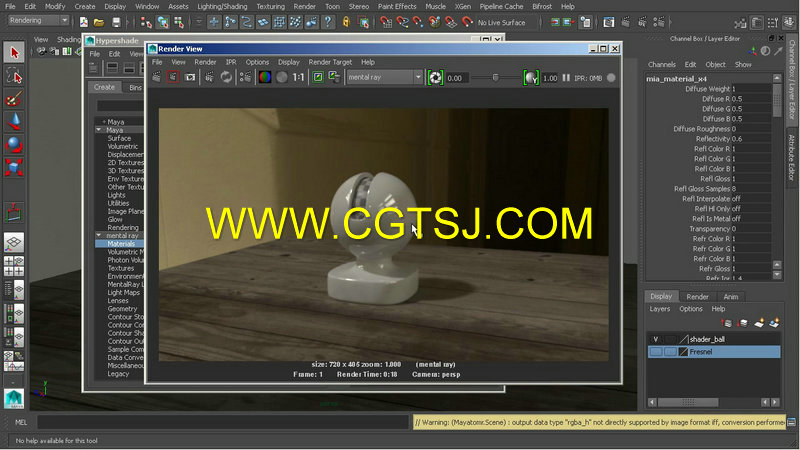Image resolution: width=800 pixels, height=450 pixels.
Task: Pause IPR tuning in Render View
Action: pyautogui.click(x=566, y=78)
